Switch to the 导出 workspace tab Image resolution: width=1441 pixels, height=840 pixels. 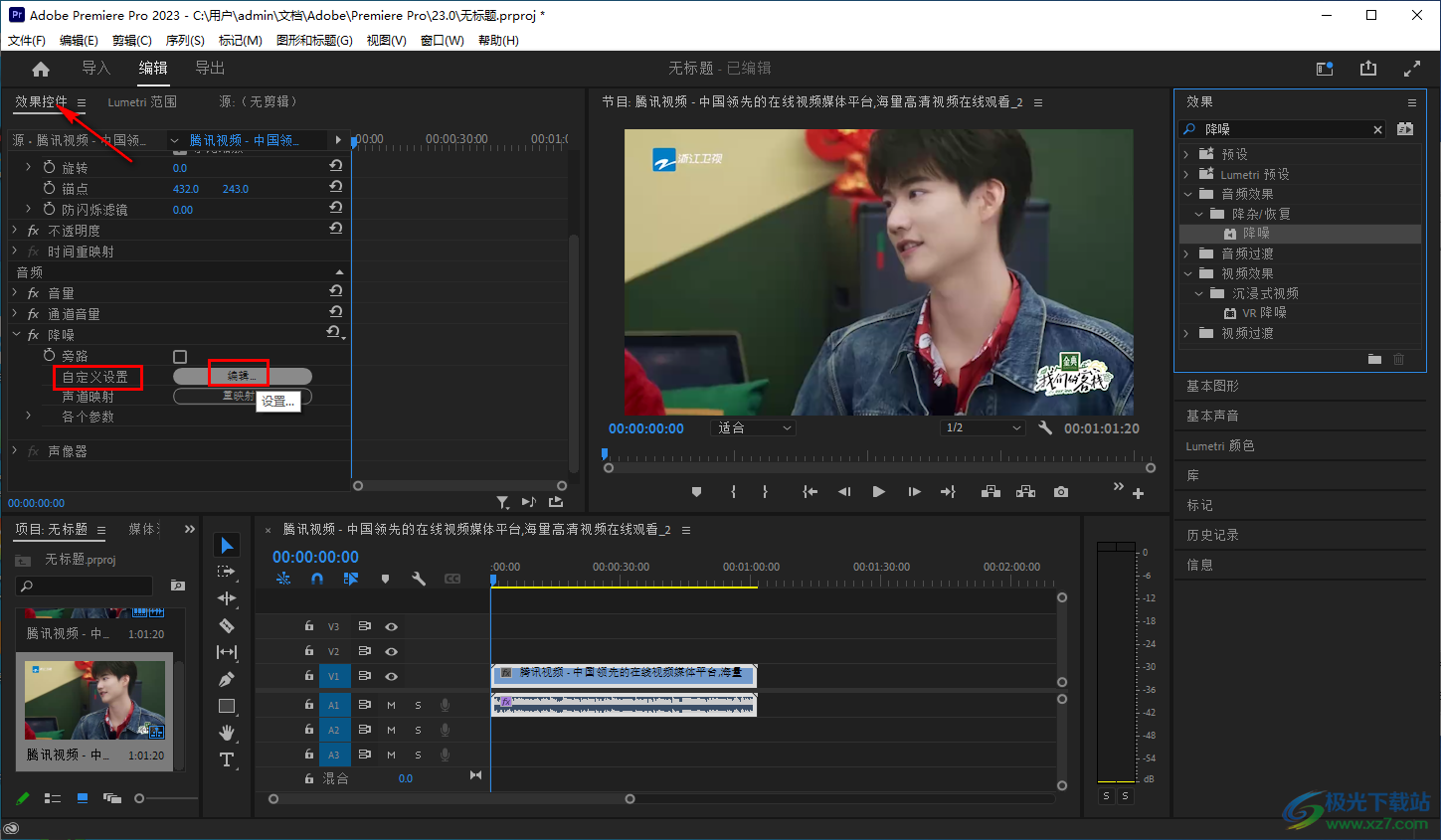[x=210, y=68]
